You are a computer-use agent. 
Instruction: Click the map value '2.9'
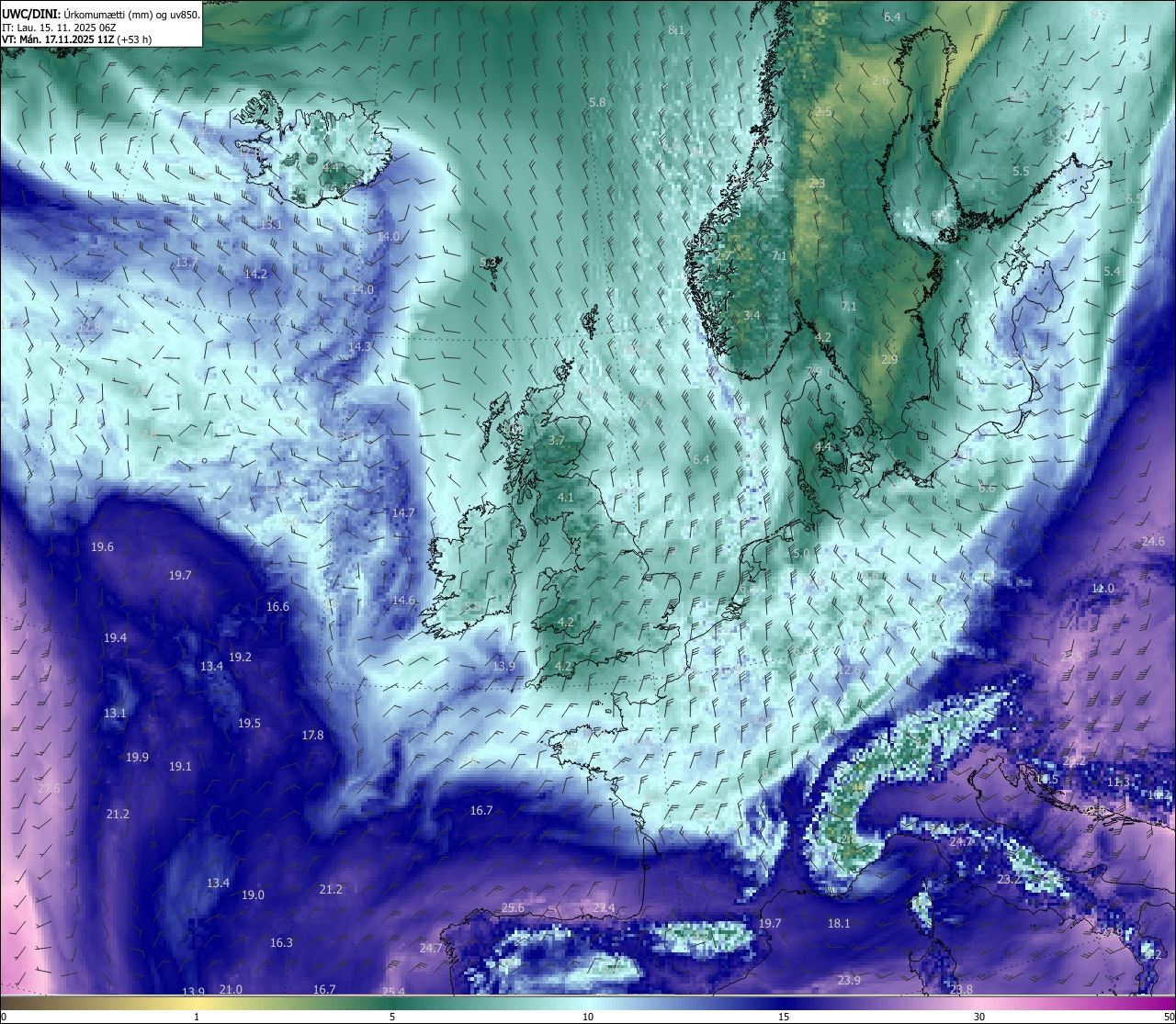click(x=889, y=360)
